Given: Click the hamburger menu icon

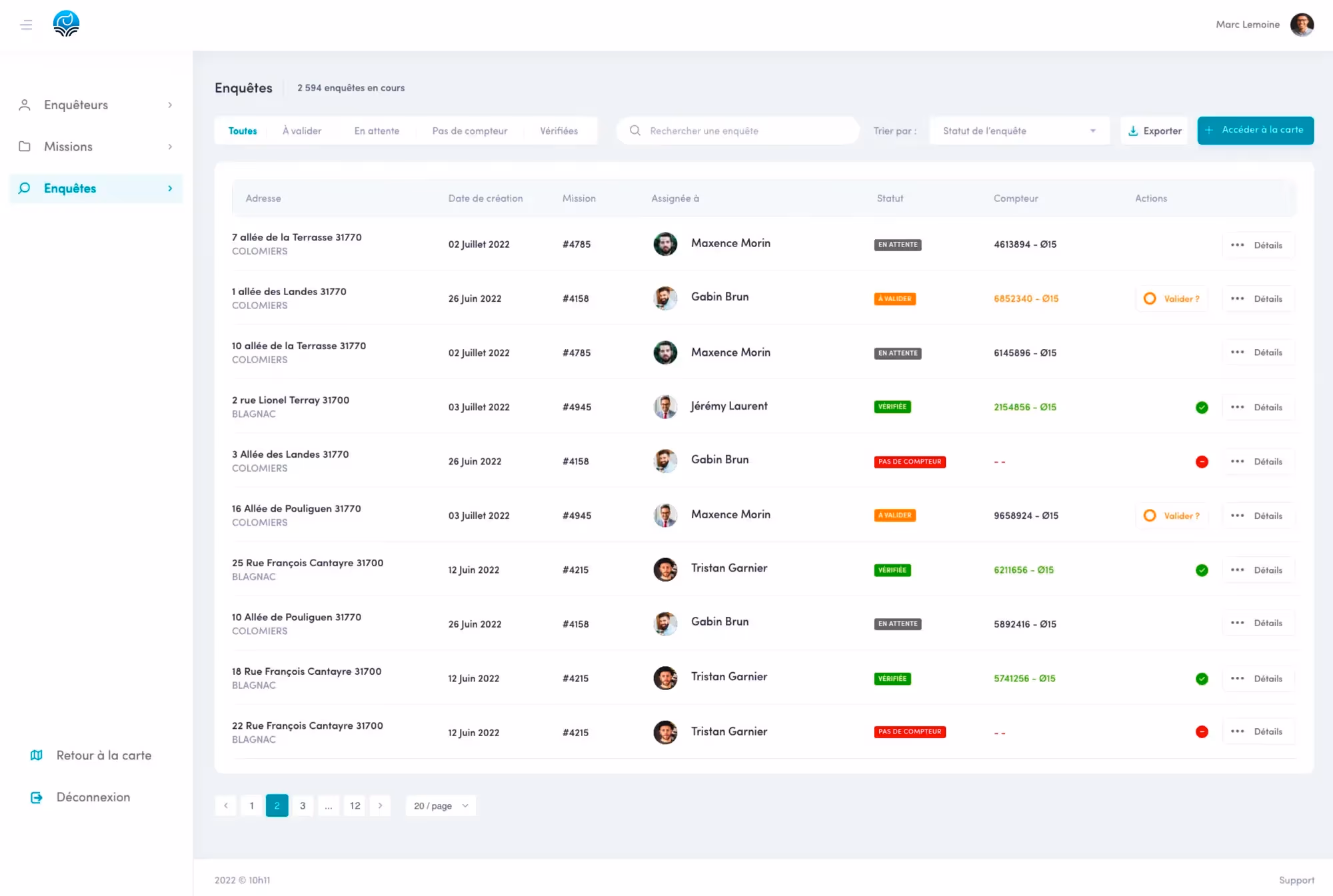Looking at the screenshot, I should [x=26, y=25].
